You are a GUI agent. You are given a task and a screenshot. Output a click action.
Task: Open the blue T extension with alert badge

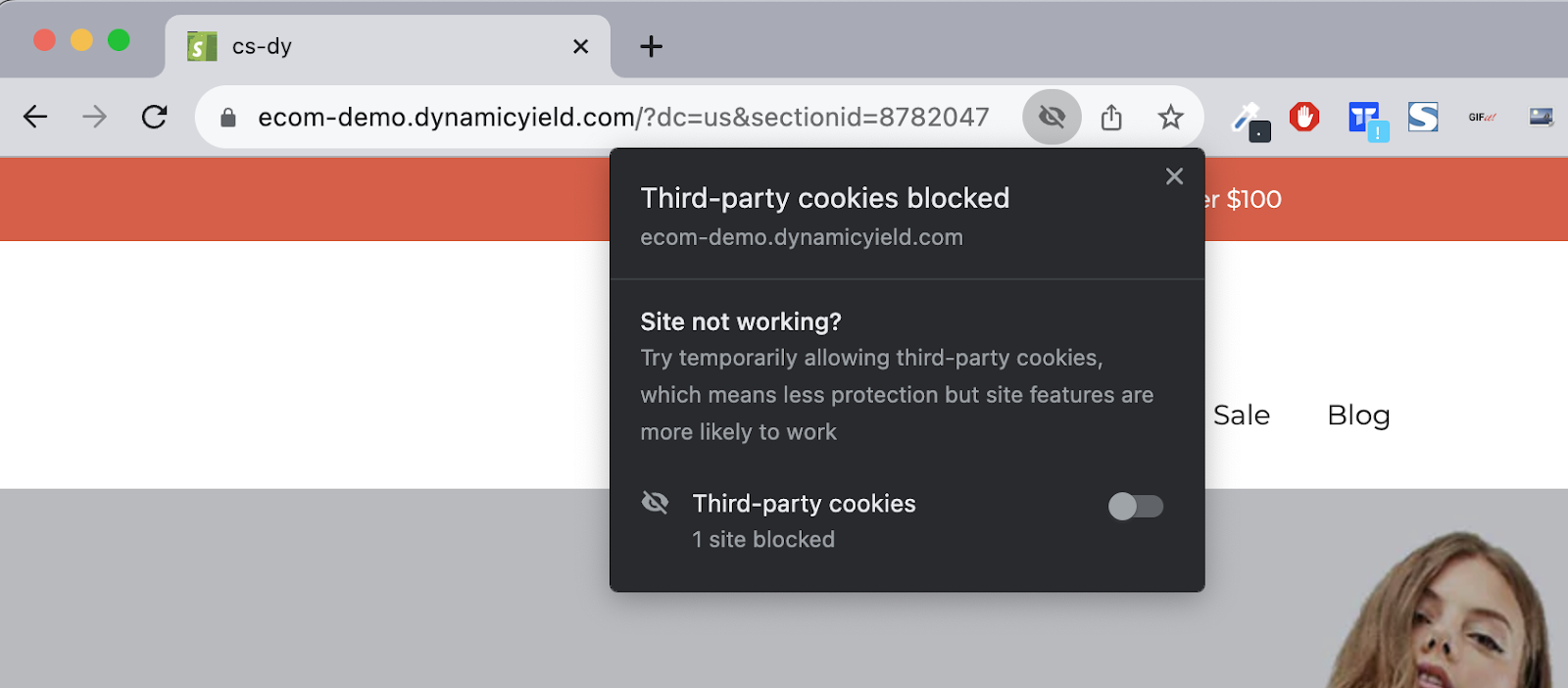pos(1366,121)
